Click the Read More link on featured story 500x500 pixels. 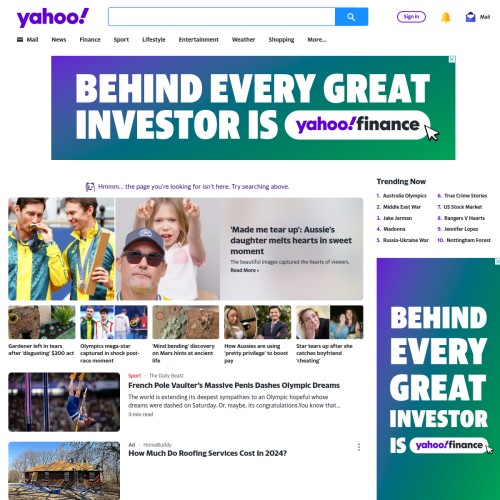click(245, 270)
